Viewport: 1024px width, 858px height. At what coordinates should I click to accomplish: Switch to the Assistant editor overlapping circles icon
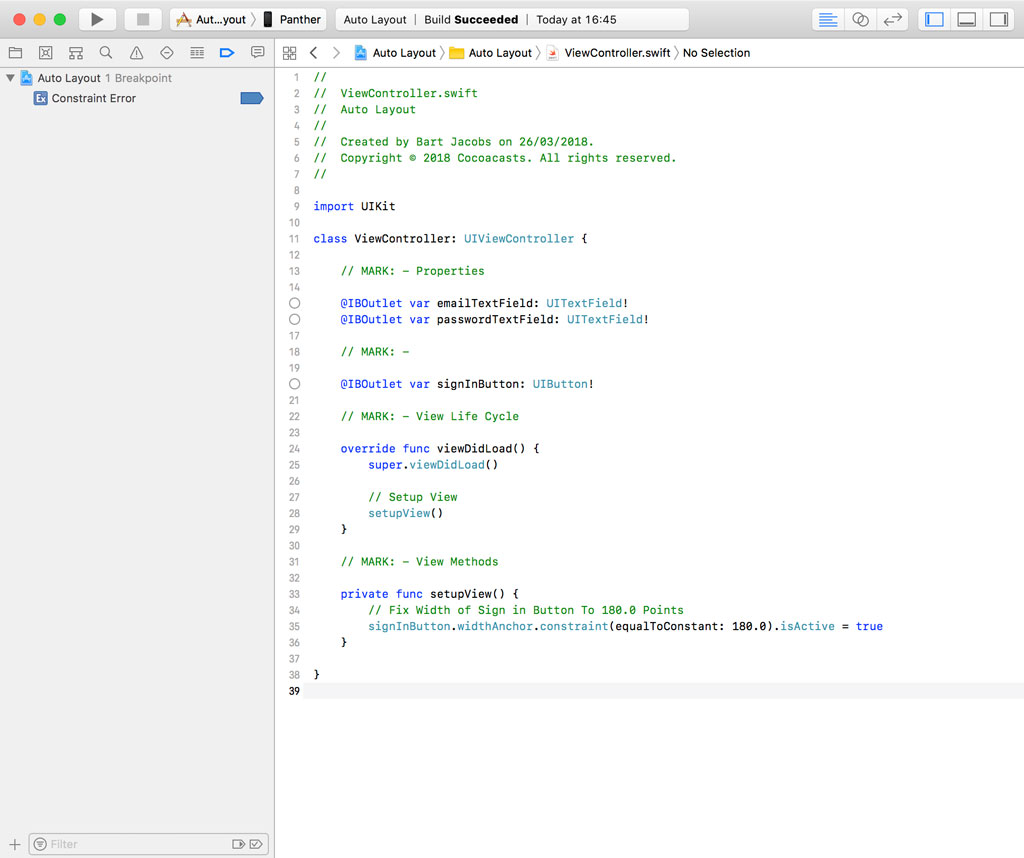pyautogui.click(x=860, y=19)
